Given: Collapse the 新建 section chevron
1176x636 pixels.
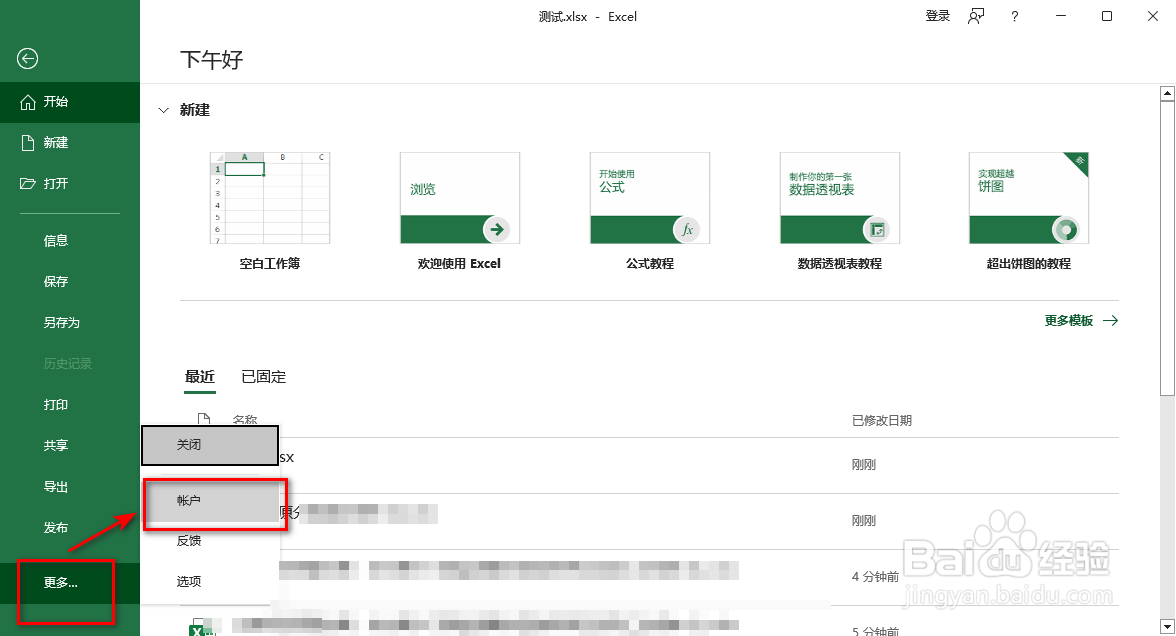Looking at the screenshot, I should pyautogui.click(x=164, y=110).
